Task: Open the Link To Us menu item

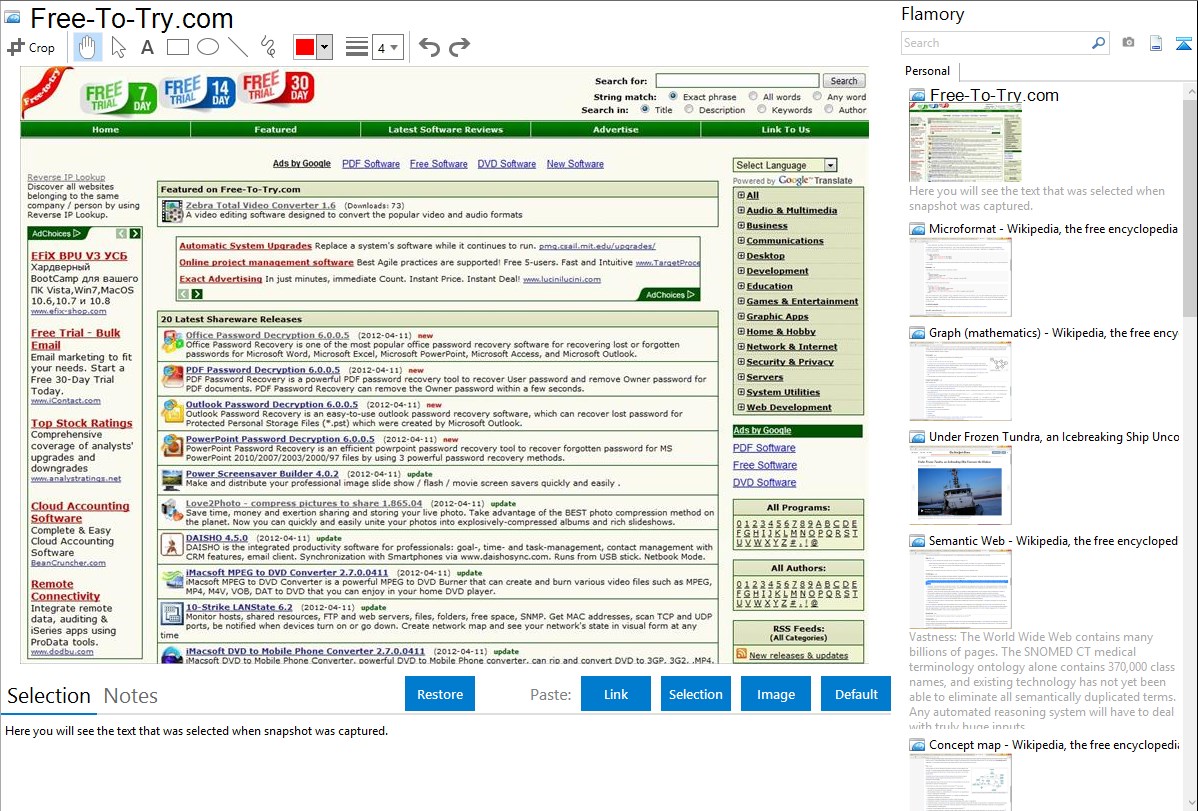Action: pos(785,129)
